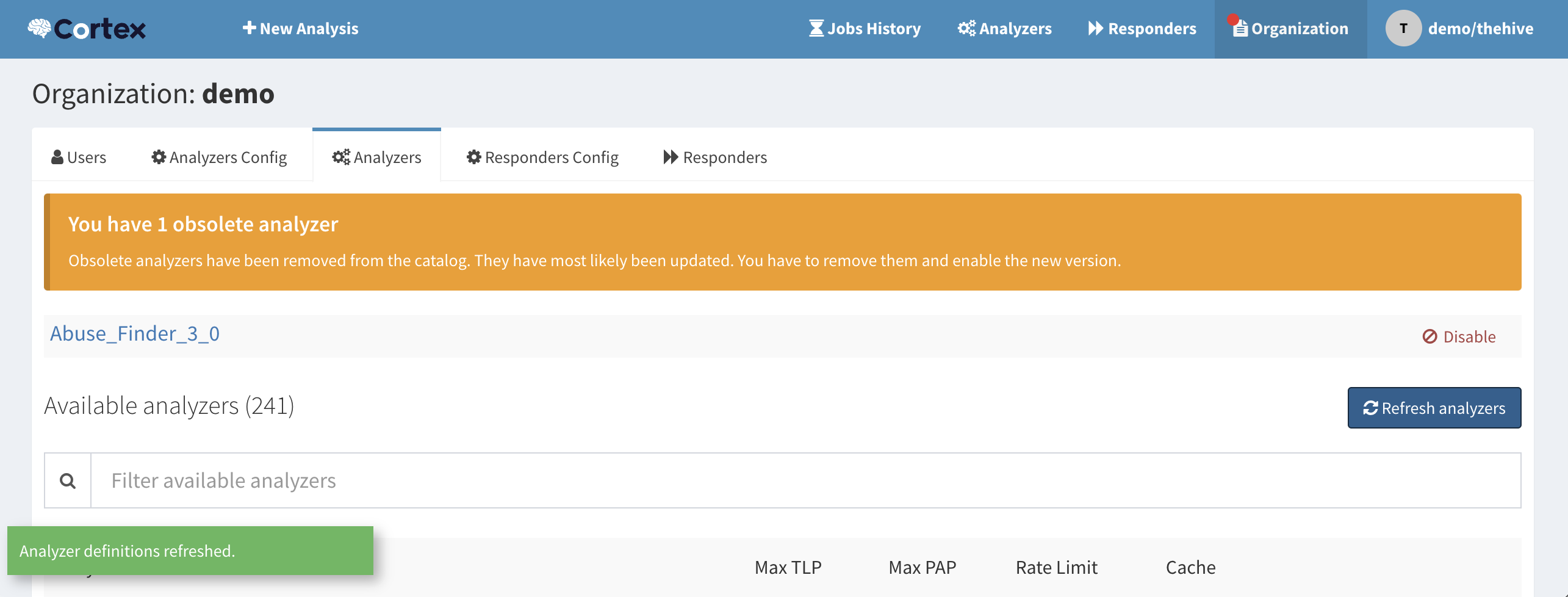Viewport: 1568px width, 597px height.
Task: Focus the Filter available analyzers field
Action: coord(805,481)
